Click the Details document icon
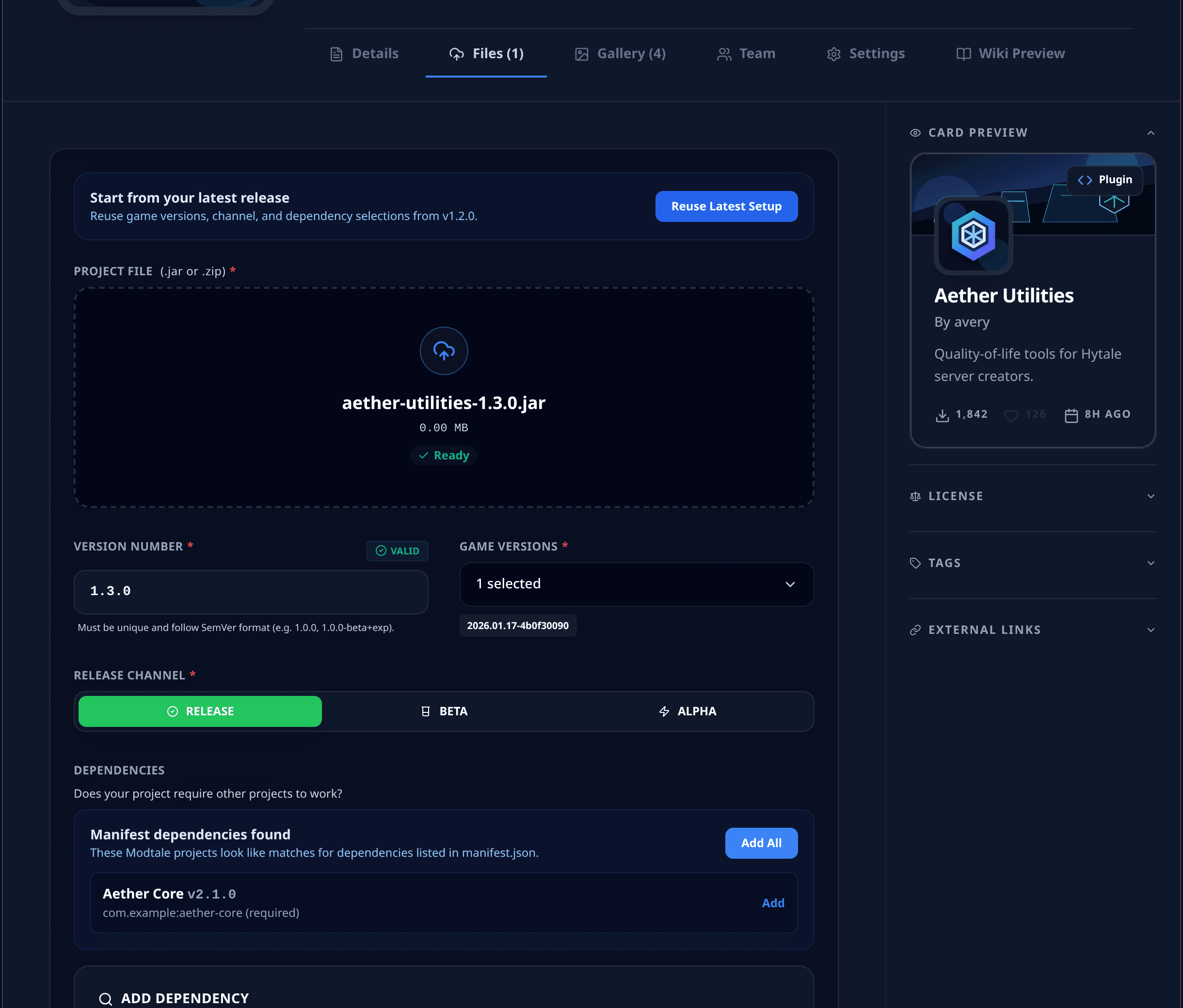This screenshot has height=1008, width=1183. coord(336,54)
